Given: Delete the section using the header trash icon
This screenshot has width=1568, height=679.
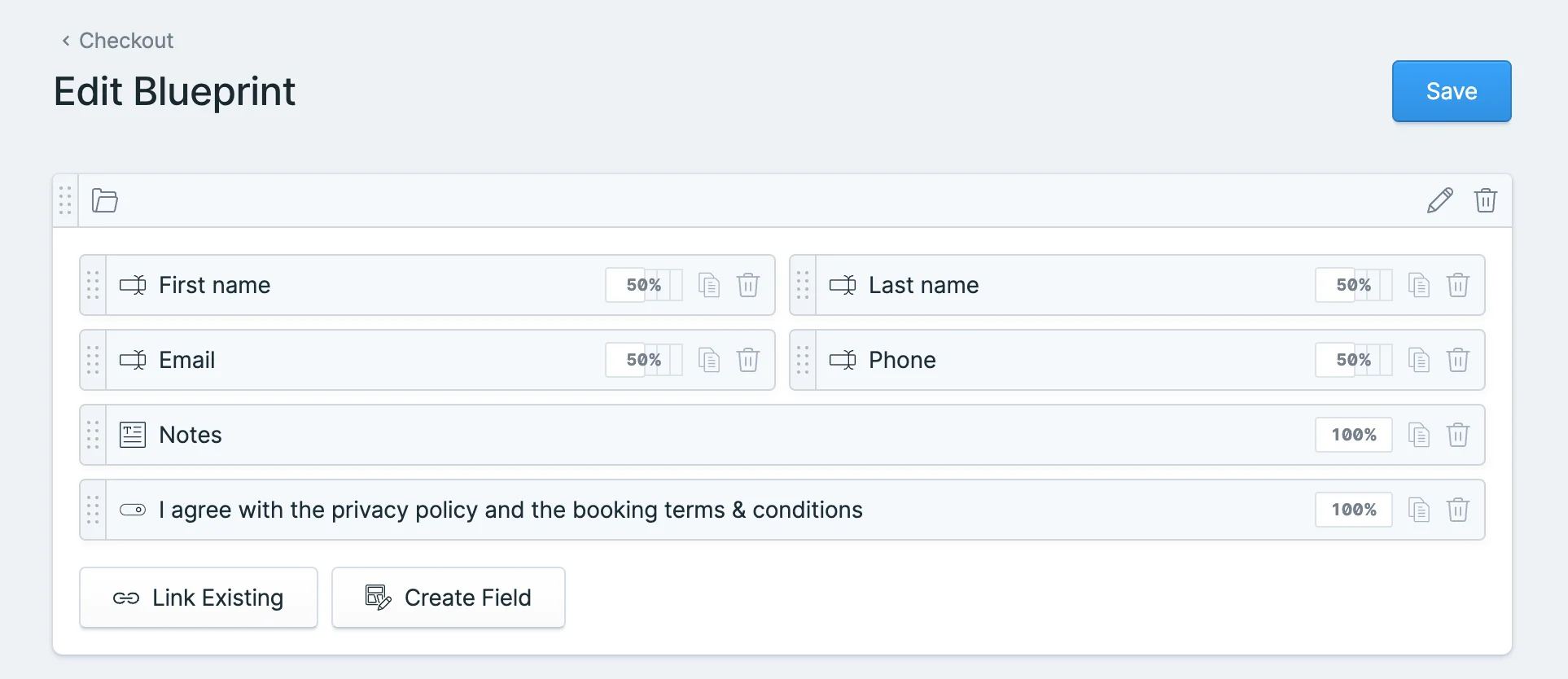Looking at the screenshot, I should pyautogui.click(x=1485, y=200).
